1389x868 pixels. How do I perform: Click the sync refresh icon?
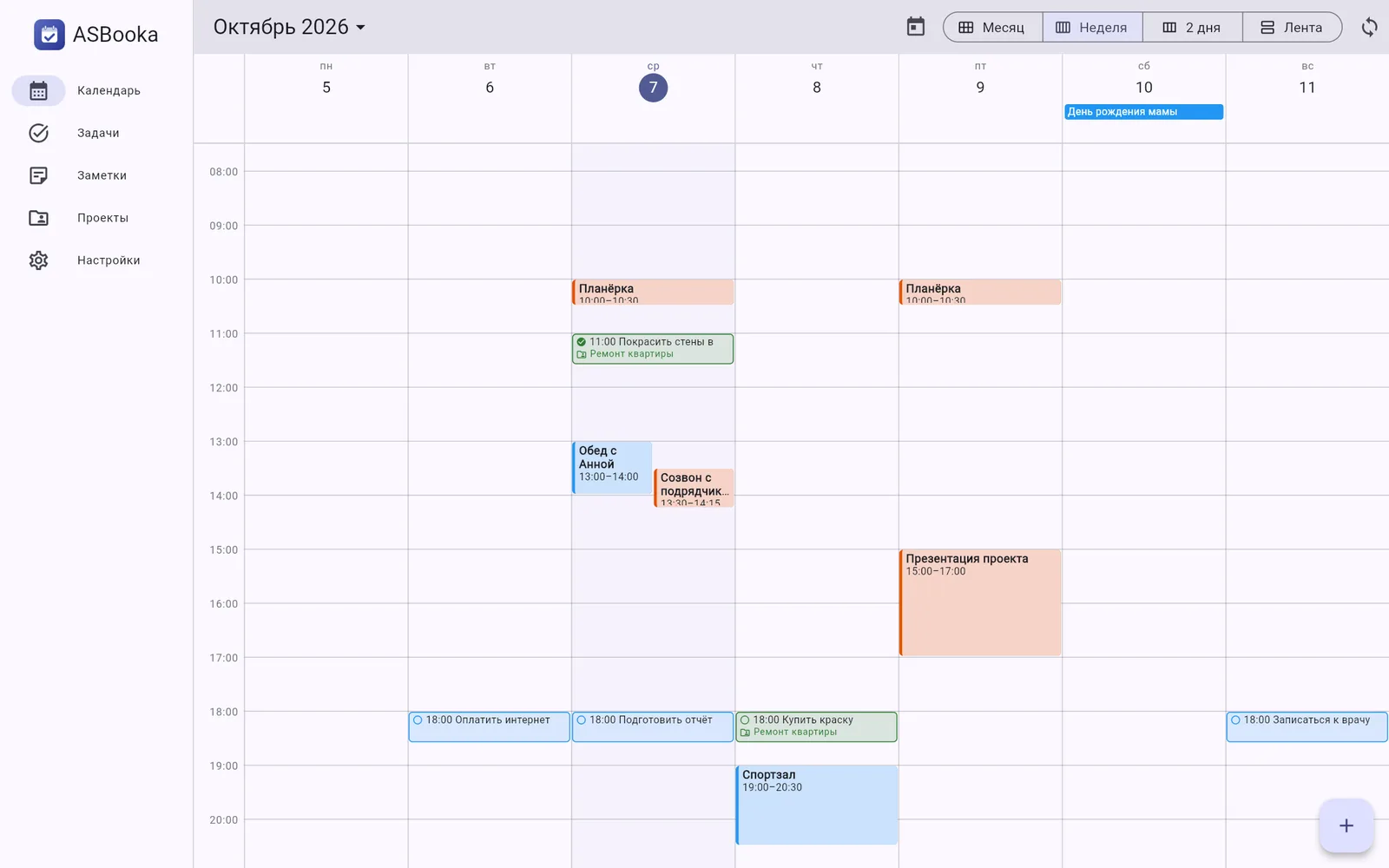(1369, 27)
